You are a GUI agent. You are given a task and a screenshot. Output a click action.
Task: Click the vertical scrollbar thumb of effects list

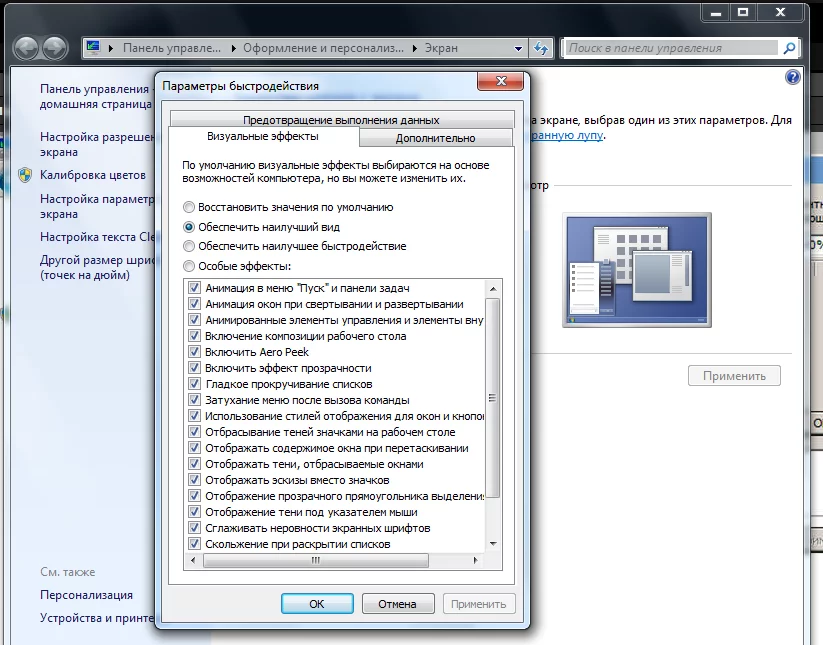click(492, 398)
